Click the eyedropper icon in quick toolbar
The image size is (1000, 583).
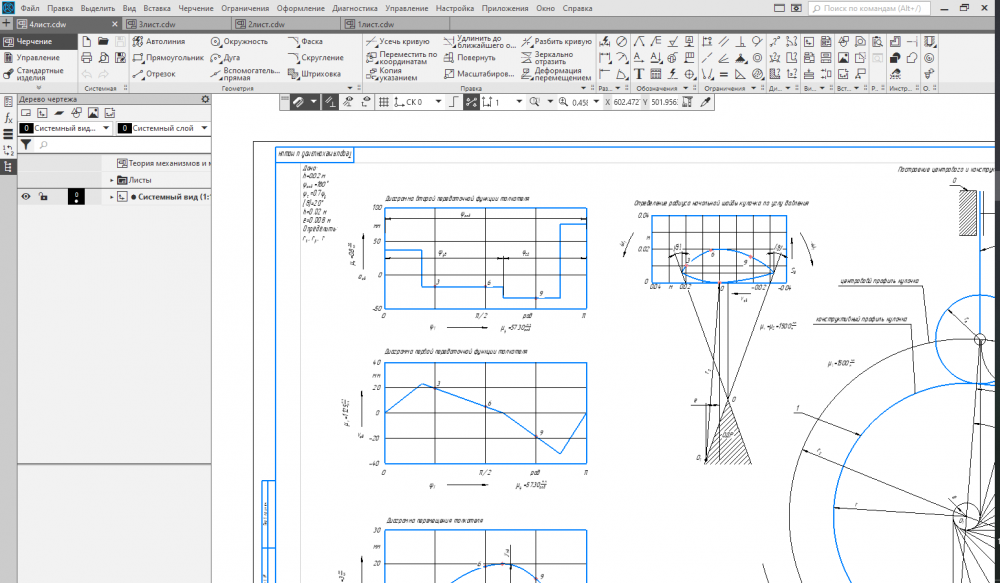[x=705, y=102]
